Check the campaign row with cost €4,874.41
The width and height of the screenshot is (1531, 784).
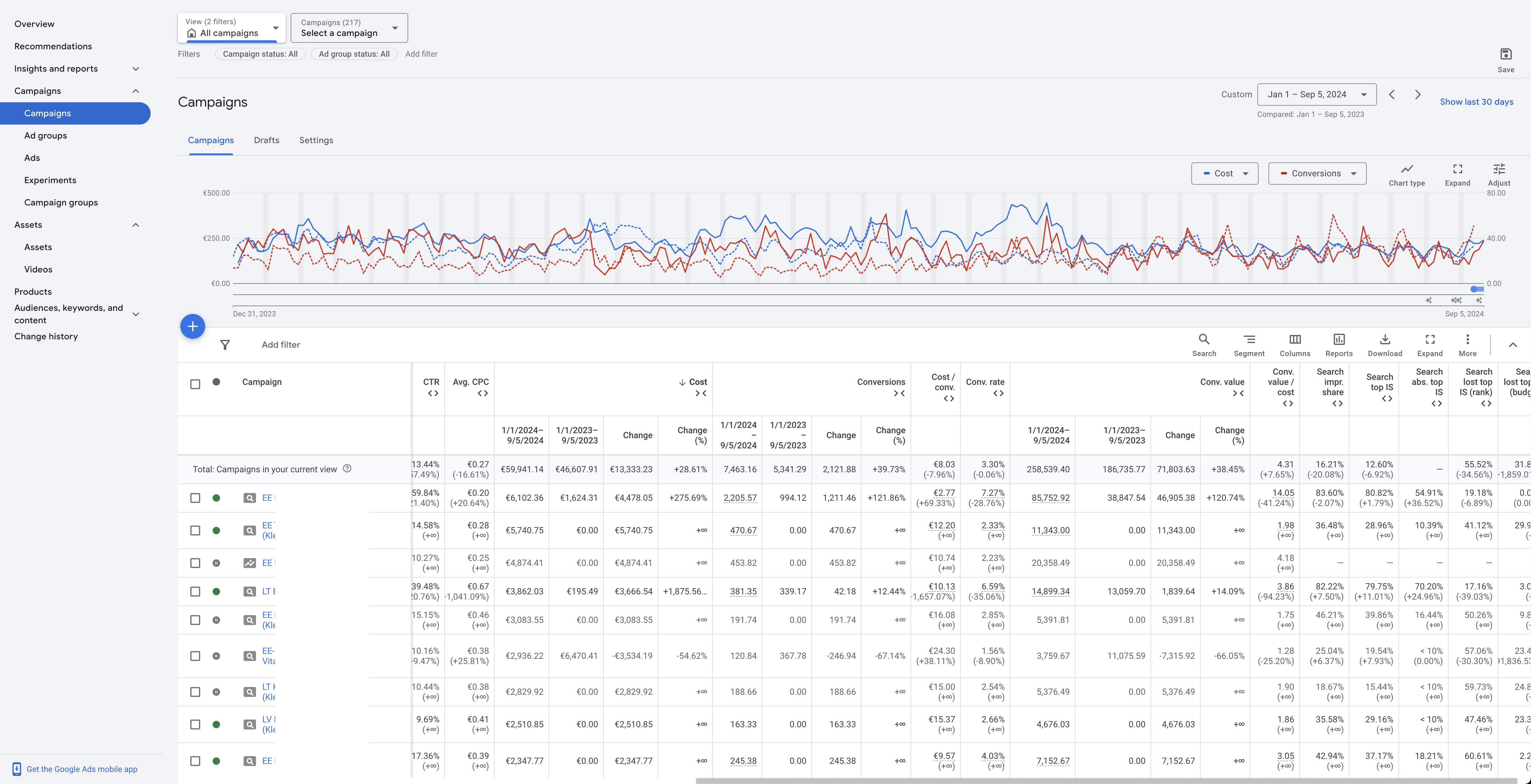pyautogui.click(x=195, y=563)
